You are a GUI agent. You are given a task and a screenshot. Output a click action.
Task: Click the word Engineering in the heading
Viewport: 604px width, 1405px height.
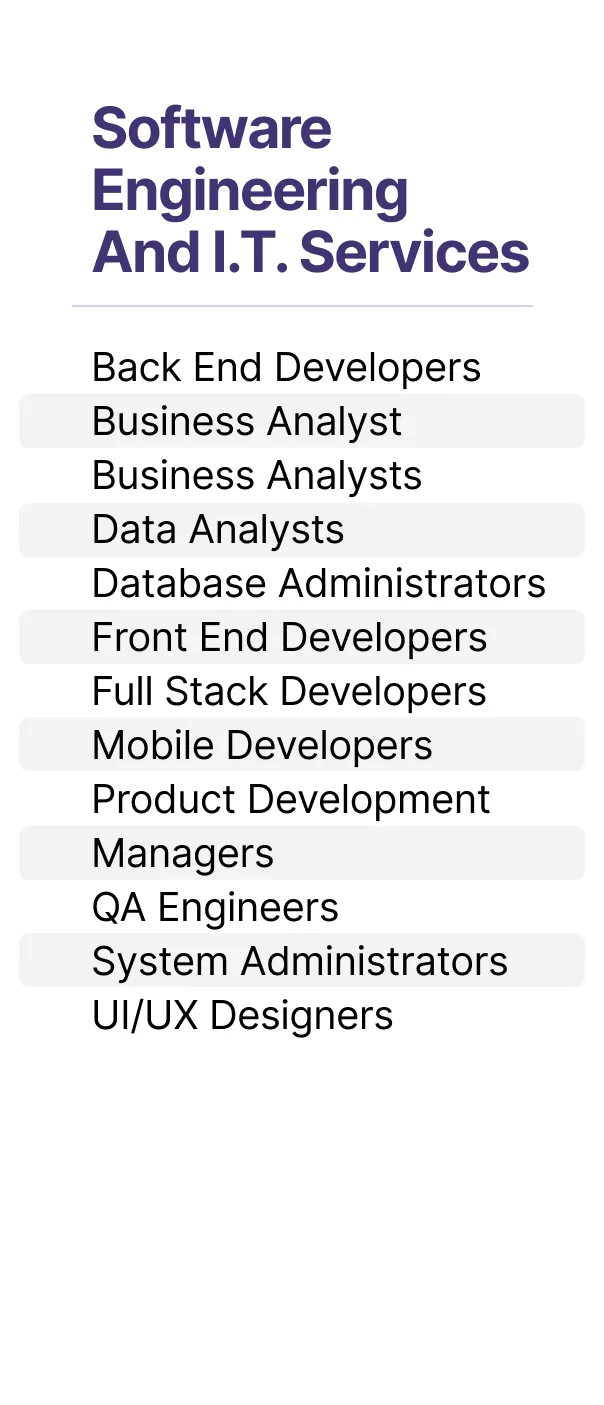(x=250, y=191)
